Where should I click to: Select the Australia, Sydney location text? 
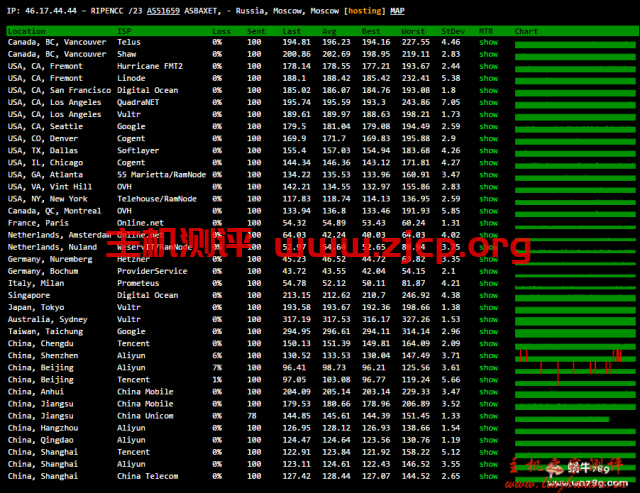click(x=47, y=320)
